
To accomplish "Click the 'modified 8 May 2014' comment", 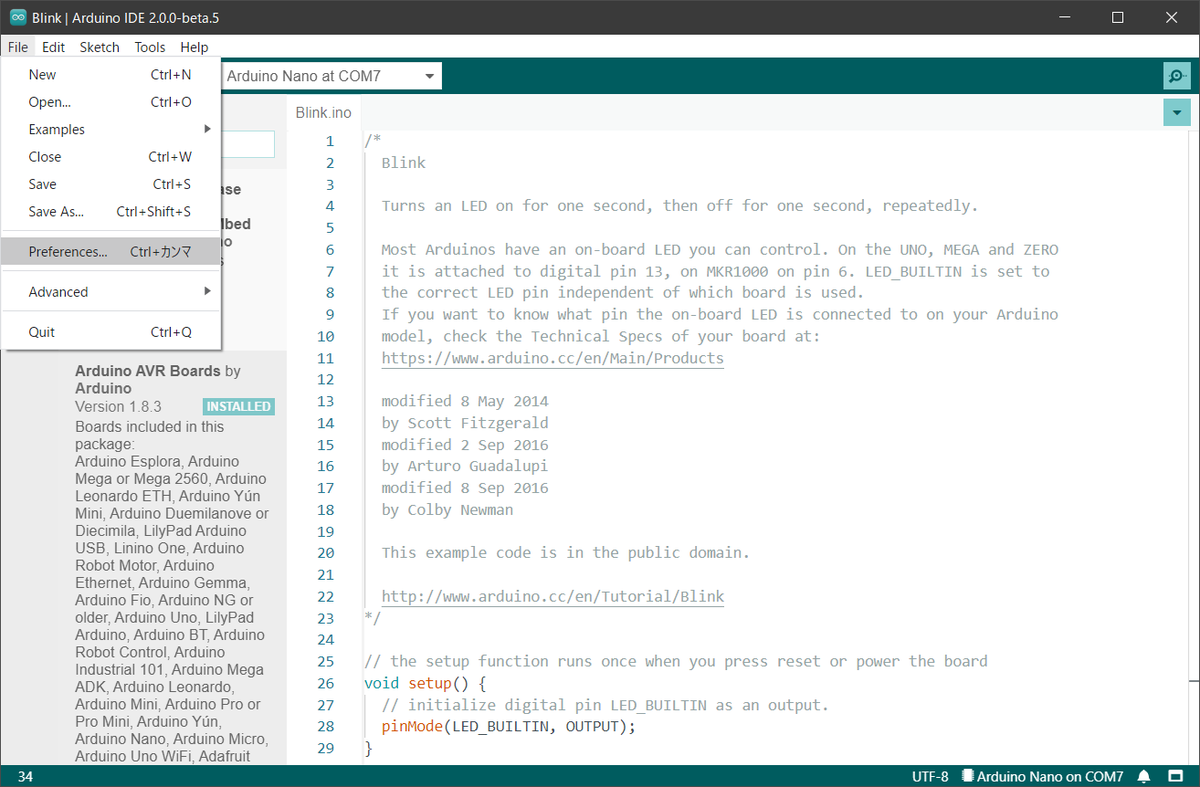I will pos(465,401).
